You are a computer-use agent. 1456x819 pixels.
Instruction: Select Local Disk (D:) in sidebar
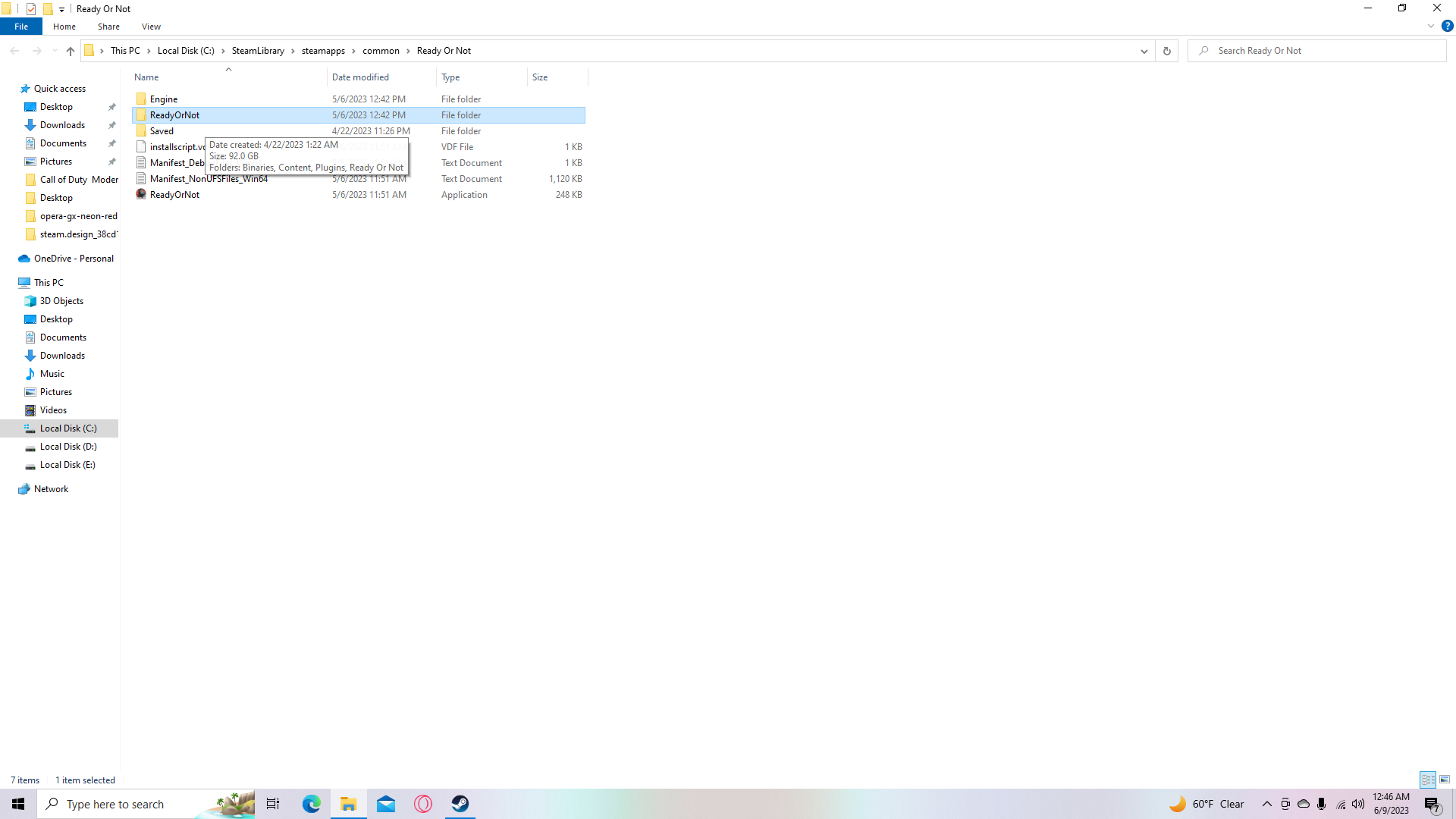click(x=68, y=447)
